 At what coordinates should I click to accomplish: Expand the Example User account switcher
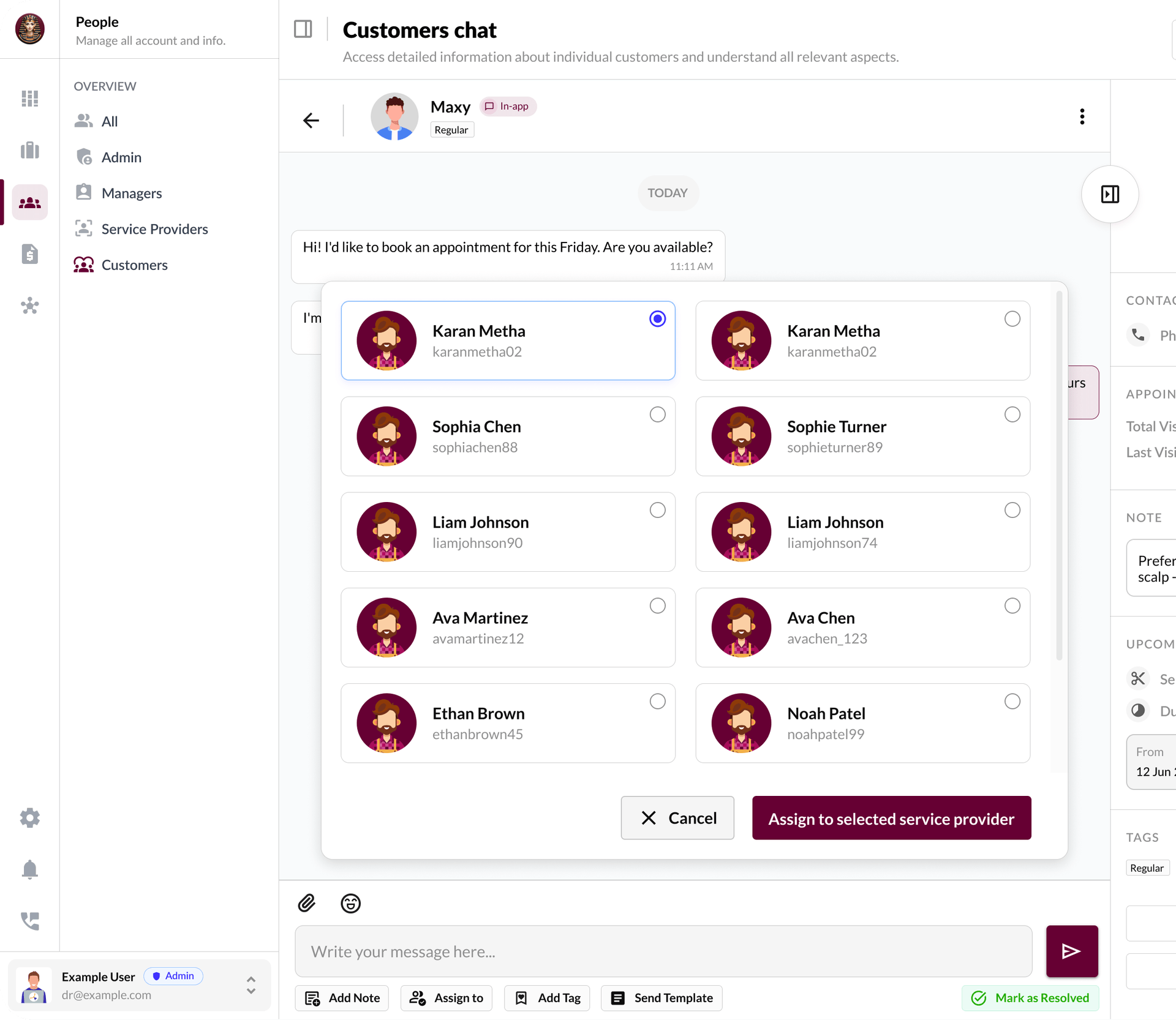point(251,984)
